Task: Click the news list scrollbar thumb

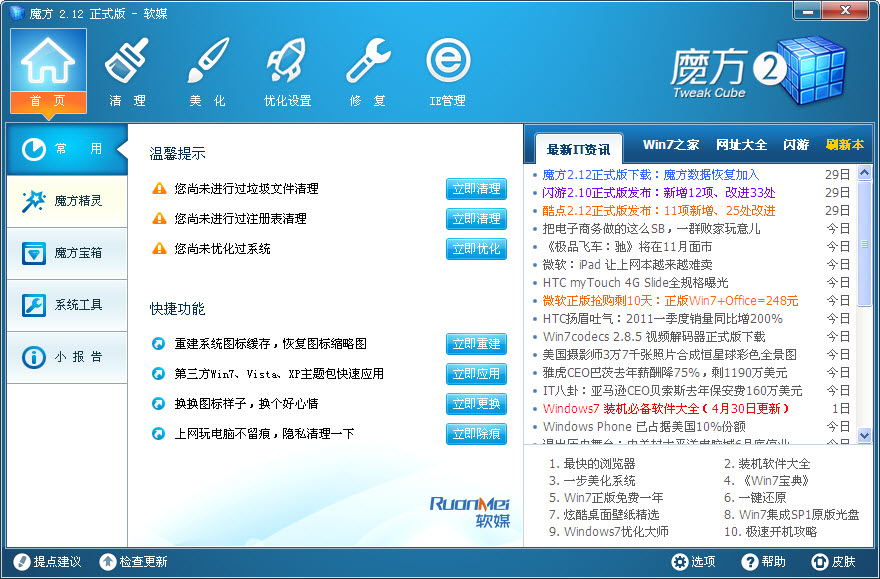Action: pyautogui.click(x=864, y=244)
